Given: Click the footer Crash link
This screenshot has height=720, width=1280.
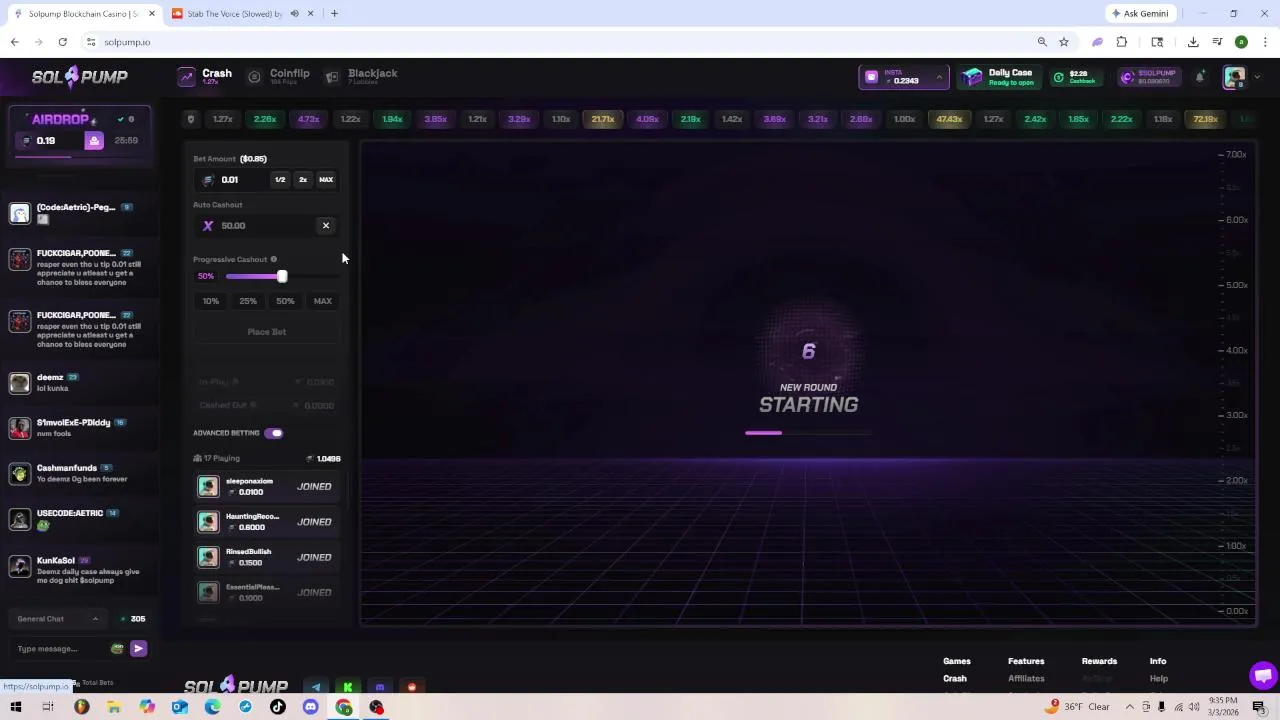Looking at the screenshot, I should [955, 679].
